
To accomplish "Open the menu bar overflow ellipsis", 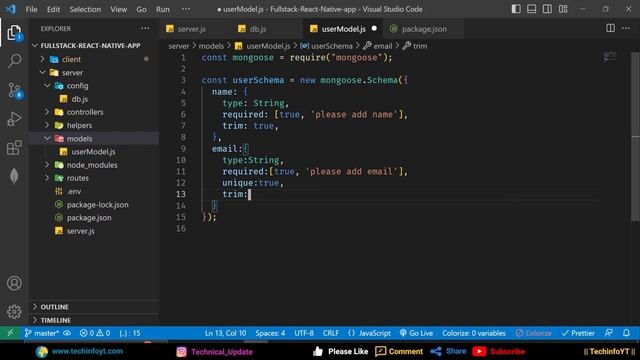I will click(x=186, y=9).
